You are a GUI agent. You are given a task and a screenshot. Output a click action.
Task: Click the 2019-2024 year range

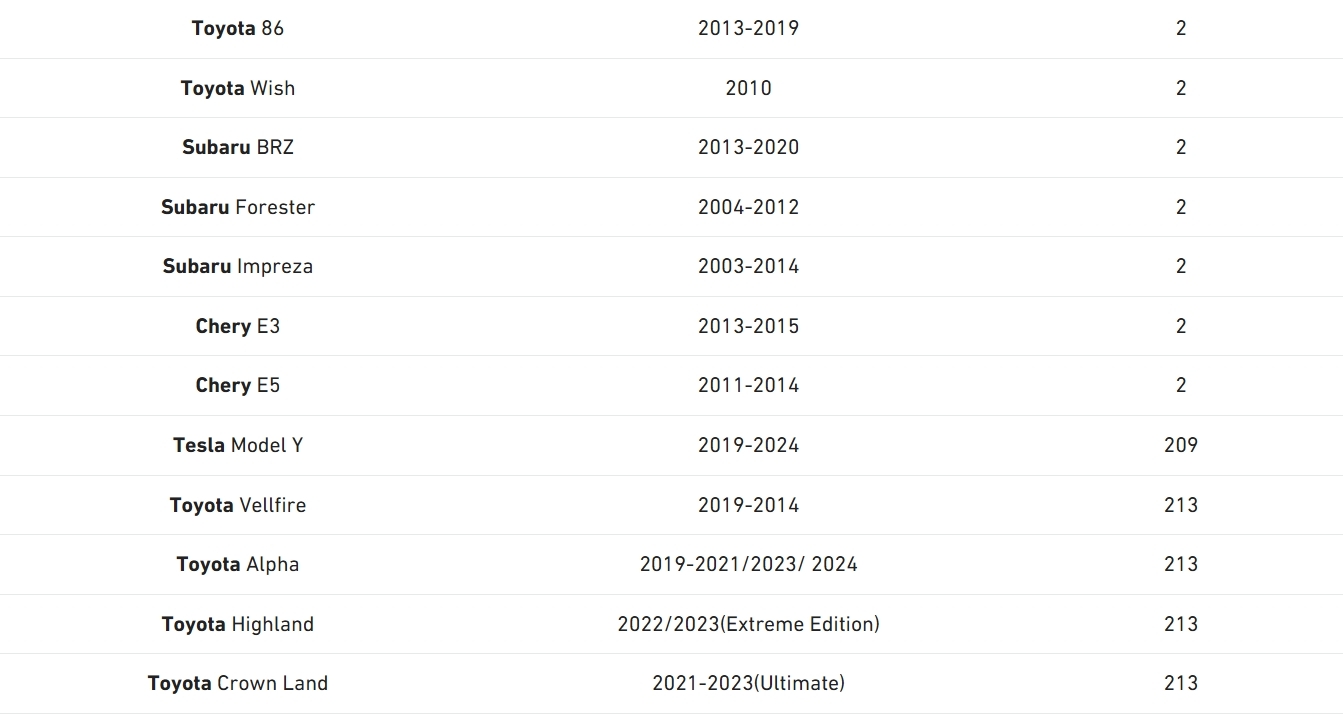(x=748, y=445)
